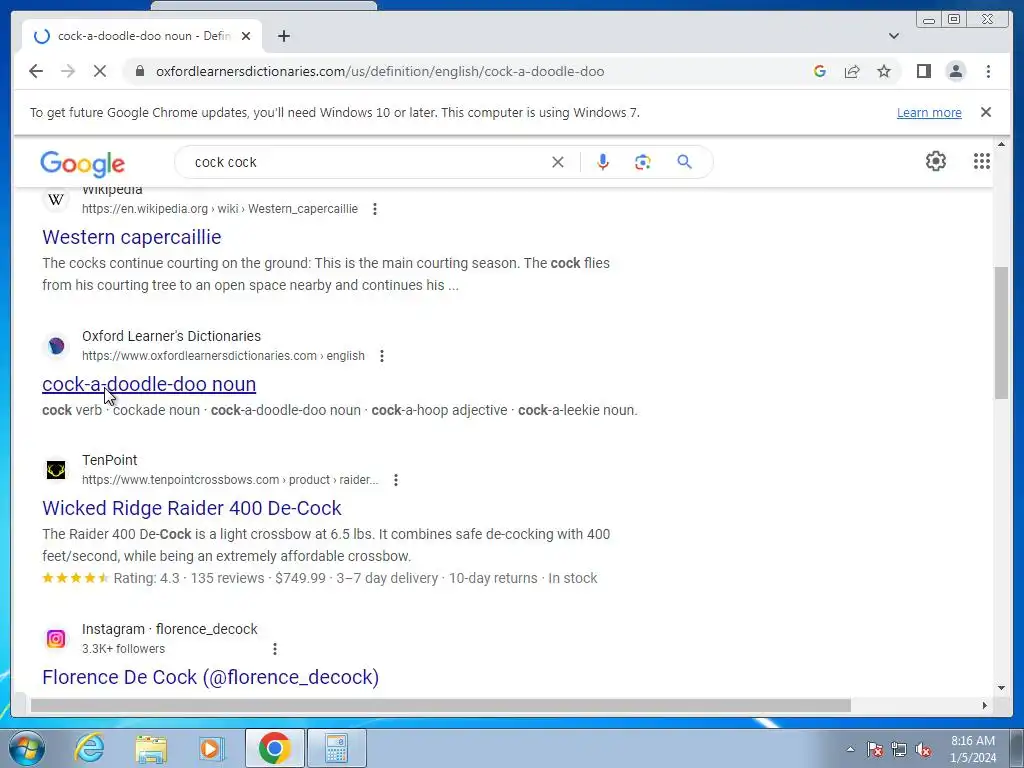Open the Chrome profile avatar
The image size is (1024, 768).
point(955,71)
